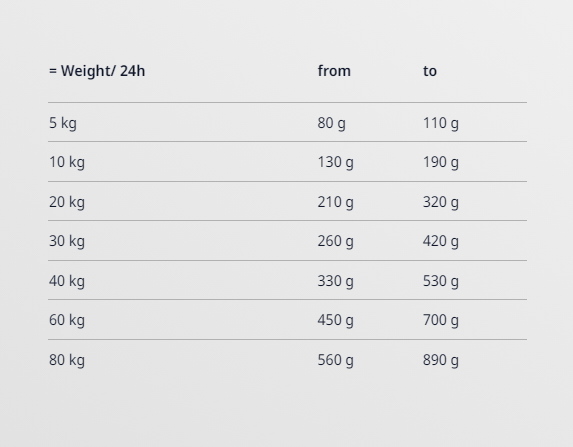Click the '320 g' to value
The height and width of the screenshot is (447, 573).
pyautogui.click(x=441, y=202)
